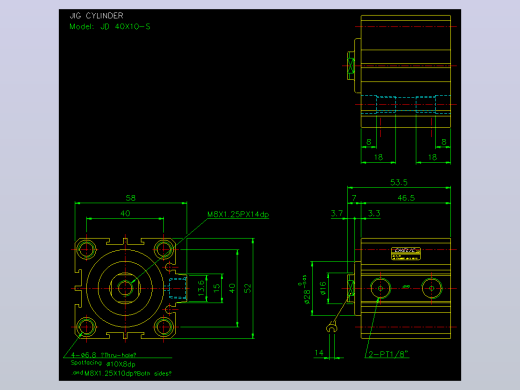Click the right "8" dimension in top view
The height and width of the screenshot is (390, 520).
(444, 142)
